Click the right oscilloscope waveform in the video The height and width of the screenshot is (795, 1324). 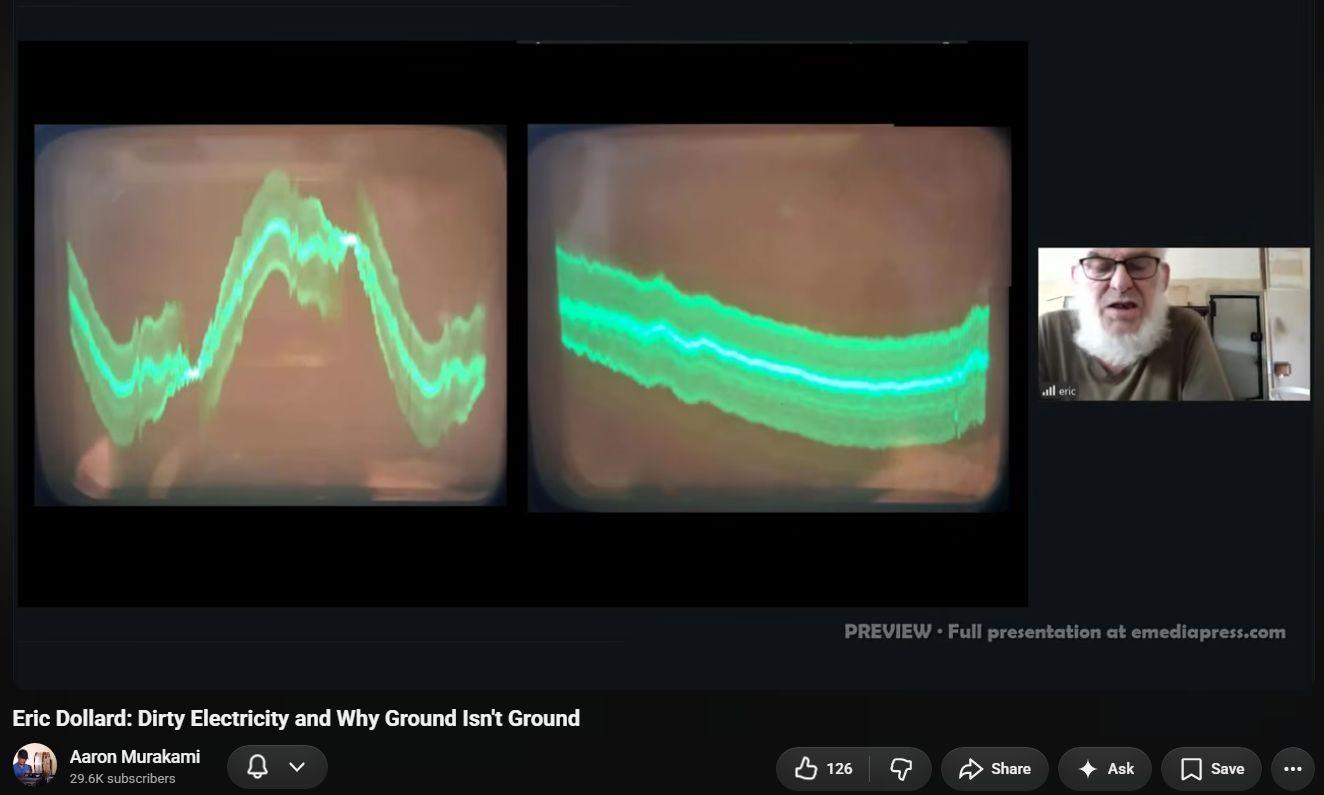tap(769, 318)
